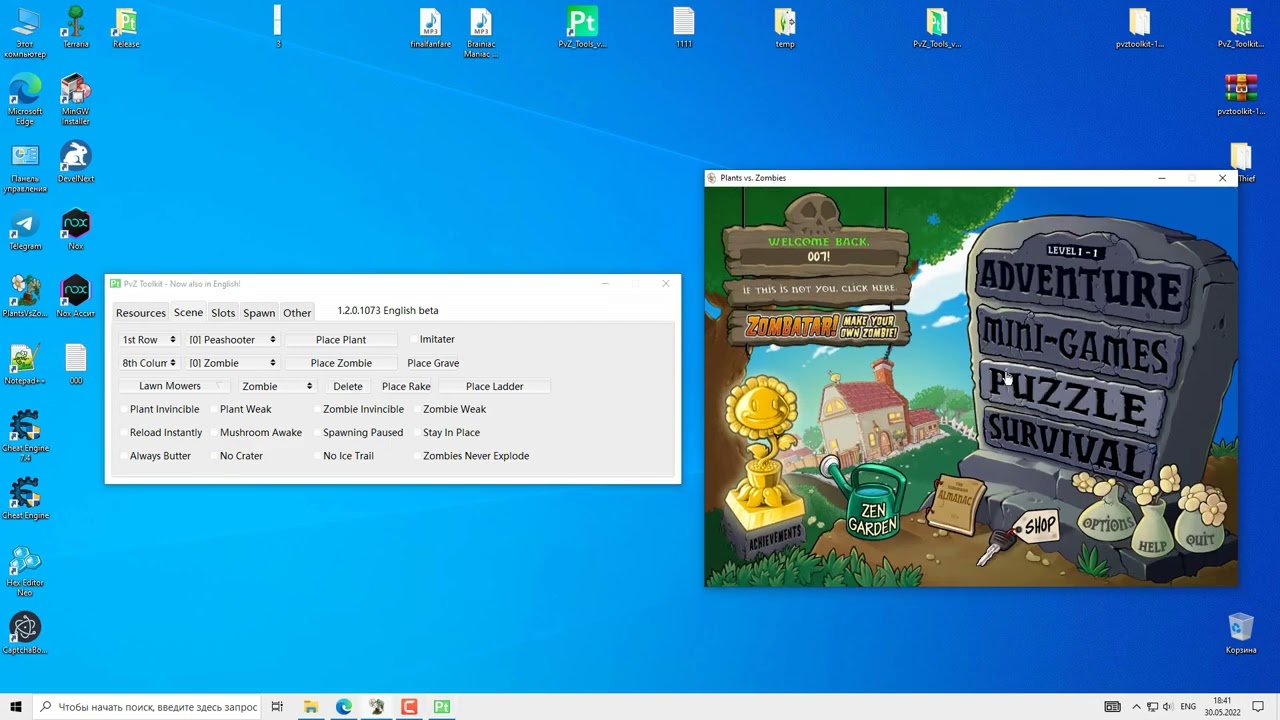Switch to the Slots tab
This screenshot has width=1280, height=720.
pos(223,313)
